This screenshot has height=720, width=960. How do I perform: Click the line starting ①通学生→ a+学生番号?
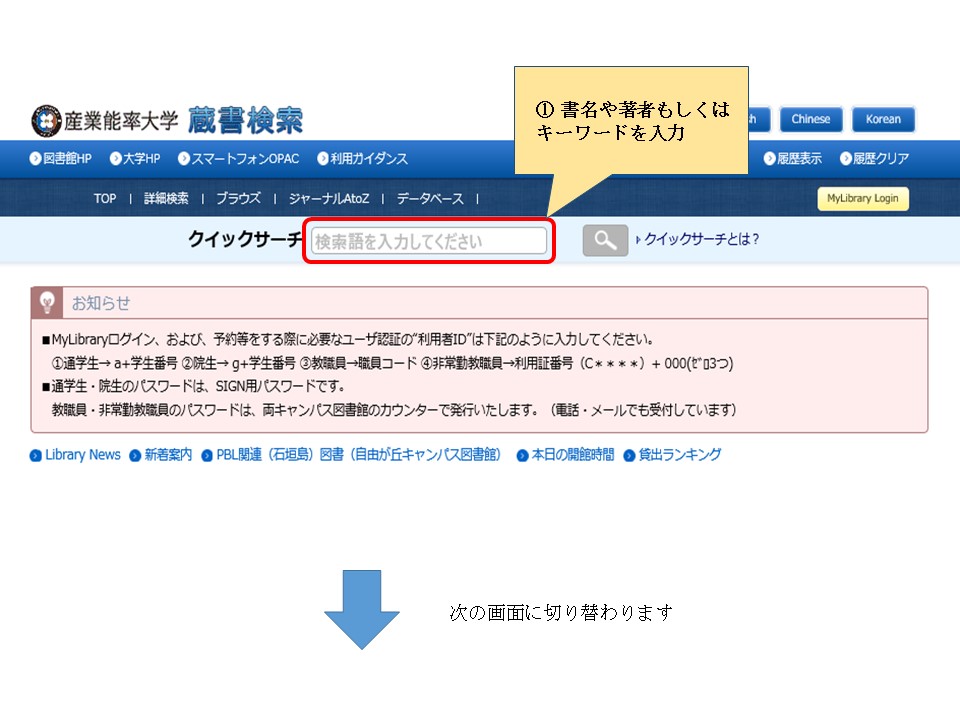click(392, 363)
